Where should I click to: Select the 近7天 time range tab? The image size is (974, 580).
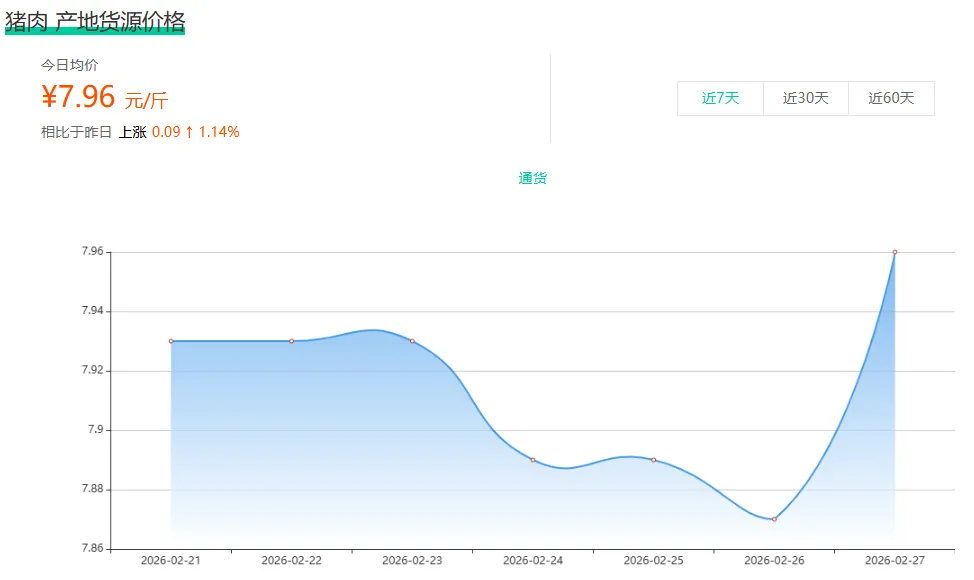click(720, 98)
